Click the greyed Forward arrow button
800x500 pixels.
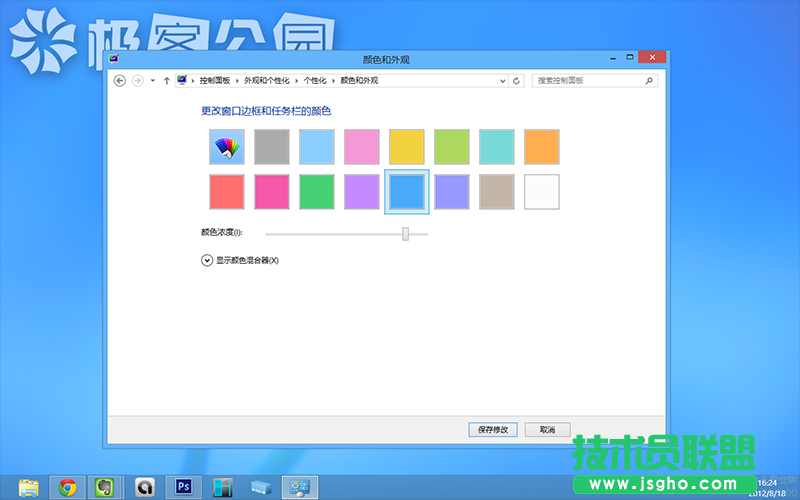point(138,81)
